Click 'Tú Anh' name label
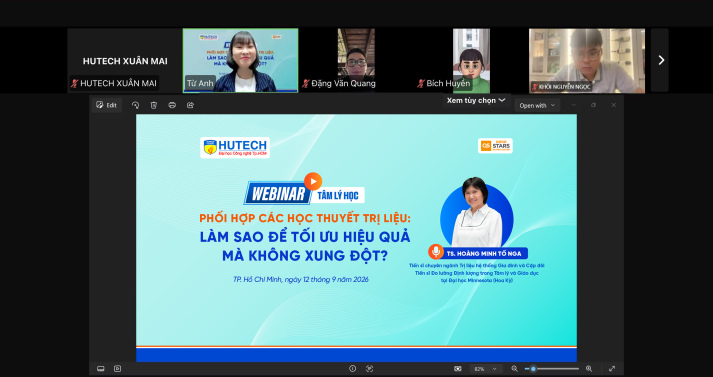 coord(200,84)
